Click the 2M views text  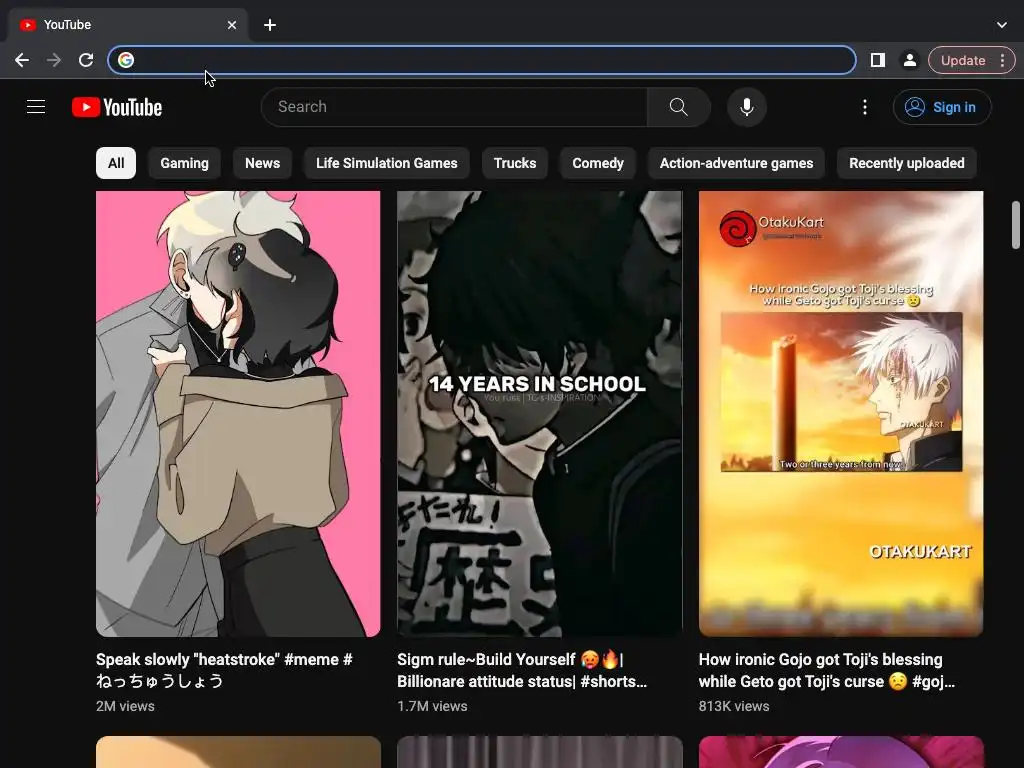(125, 706)
